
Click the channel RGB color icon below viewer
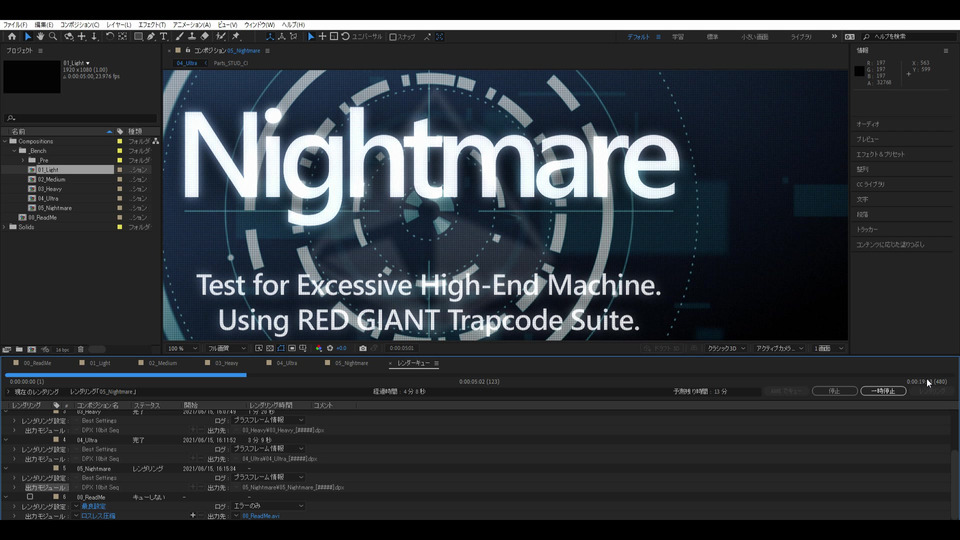click(x=318, y=348)
